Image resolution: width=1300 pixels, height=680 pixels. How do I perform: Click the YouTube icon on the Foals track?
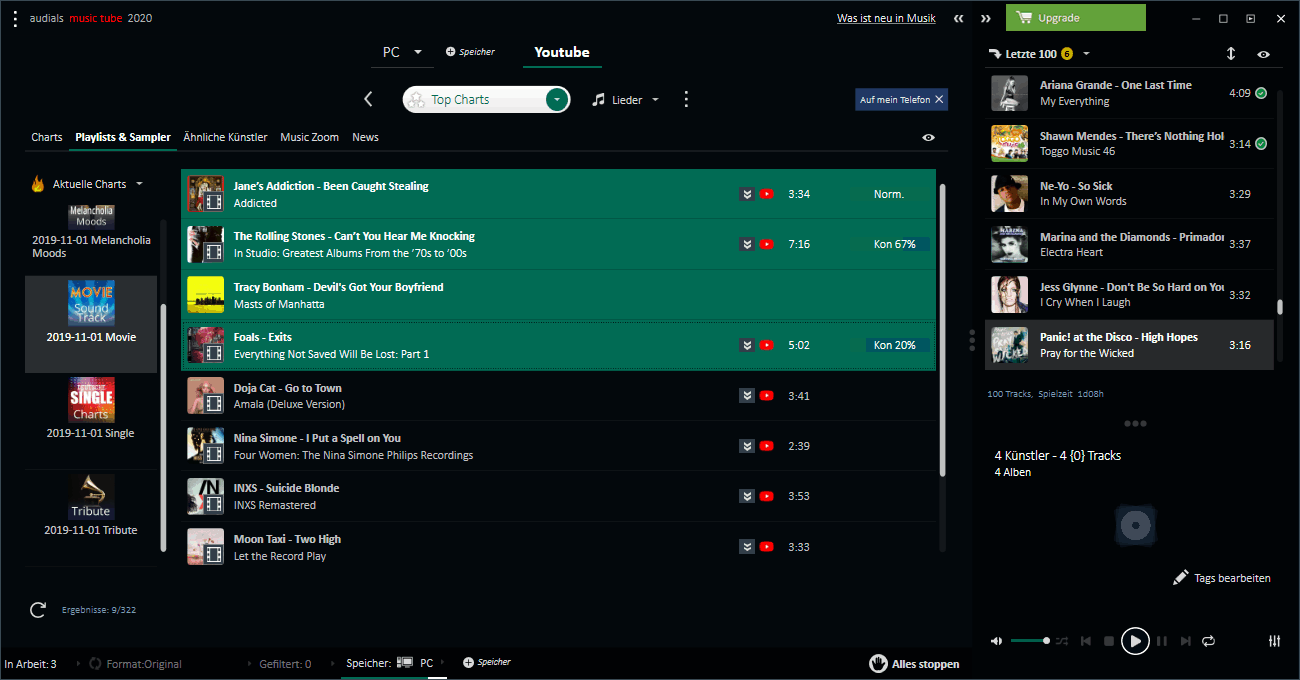(x=767, y=344)
